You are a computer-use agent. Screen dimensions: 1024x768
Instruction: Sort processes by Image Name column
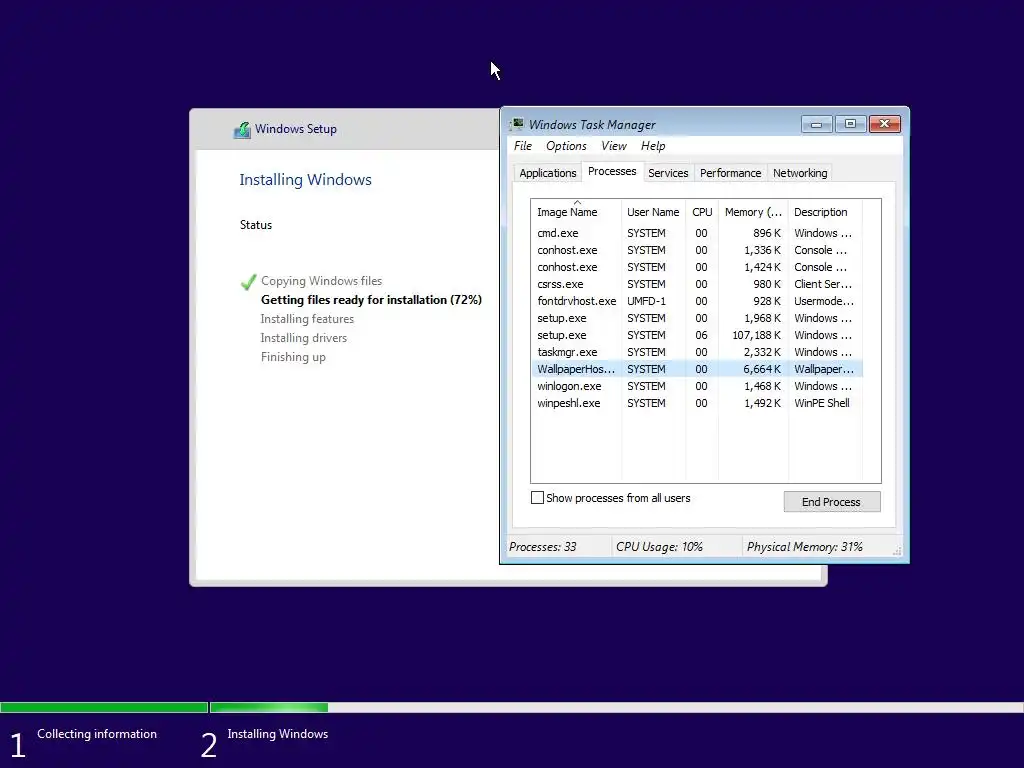pyautogui.click(x=576, y=212)
